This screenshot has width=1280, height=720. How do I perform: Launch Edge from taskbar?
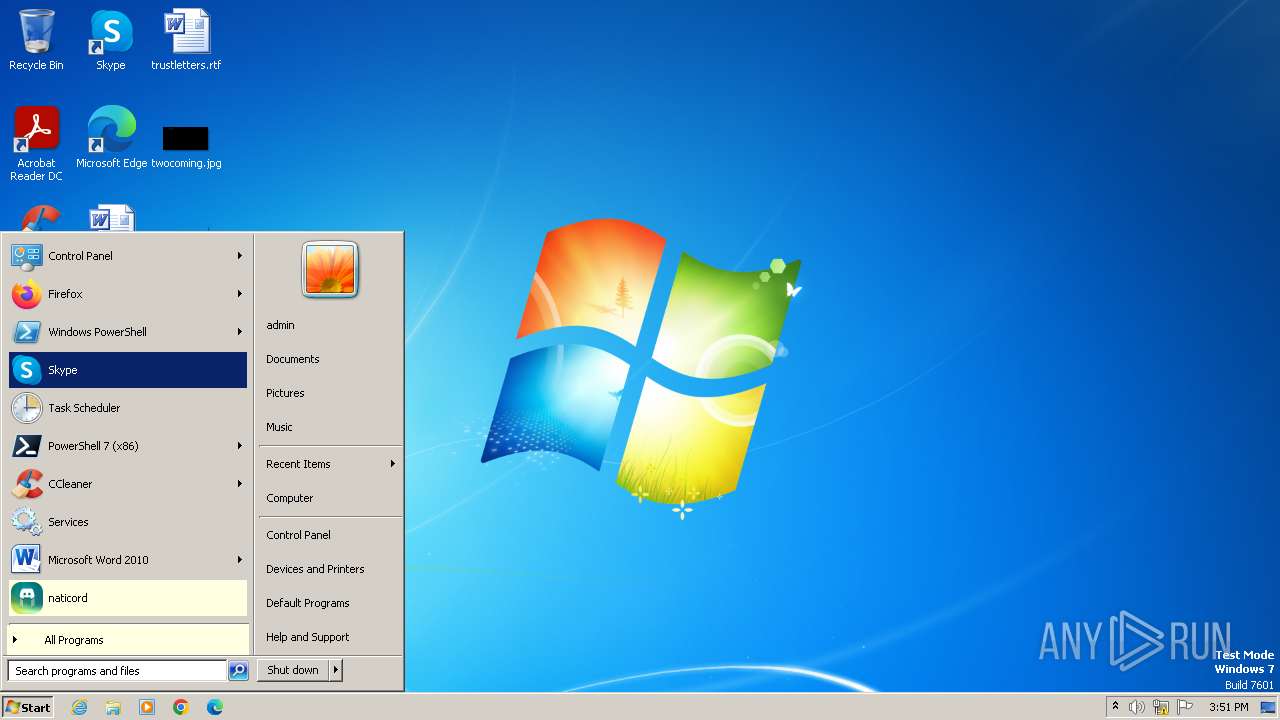coord(215,707)
